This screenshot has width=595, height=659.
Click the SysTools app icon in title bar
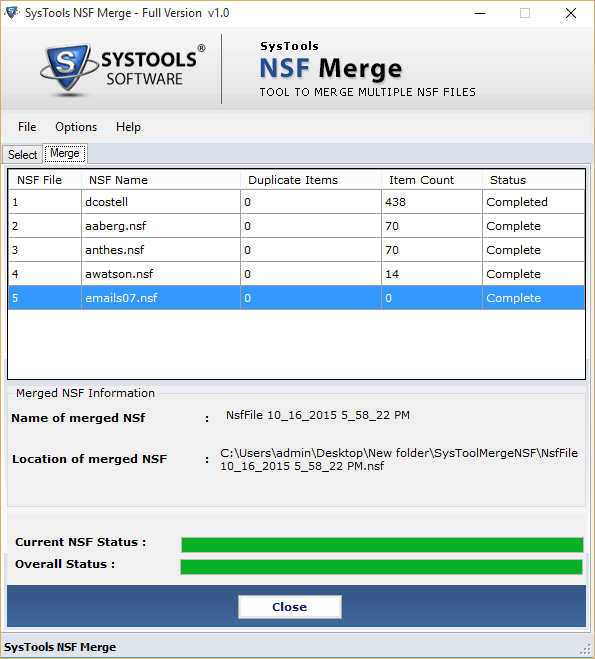tap(11, 13)
